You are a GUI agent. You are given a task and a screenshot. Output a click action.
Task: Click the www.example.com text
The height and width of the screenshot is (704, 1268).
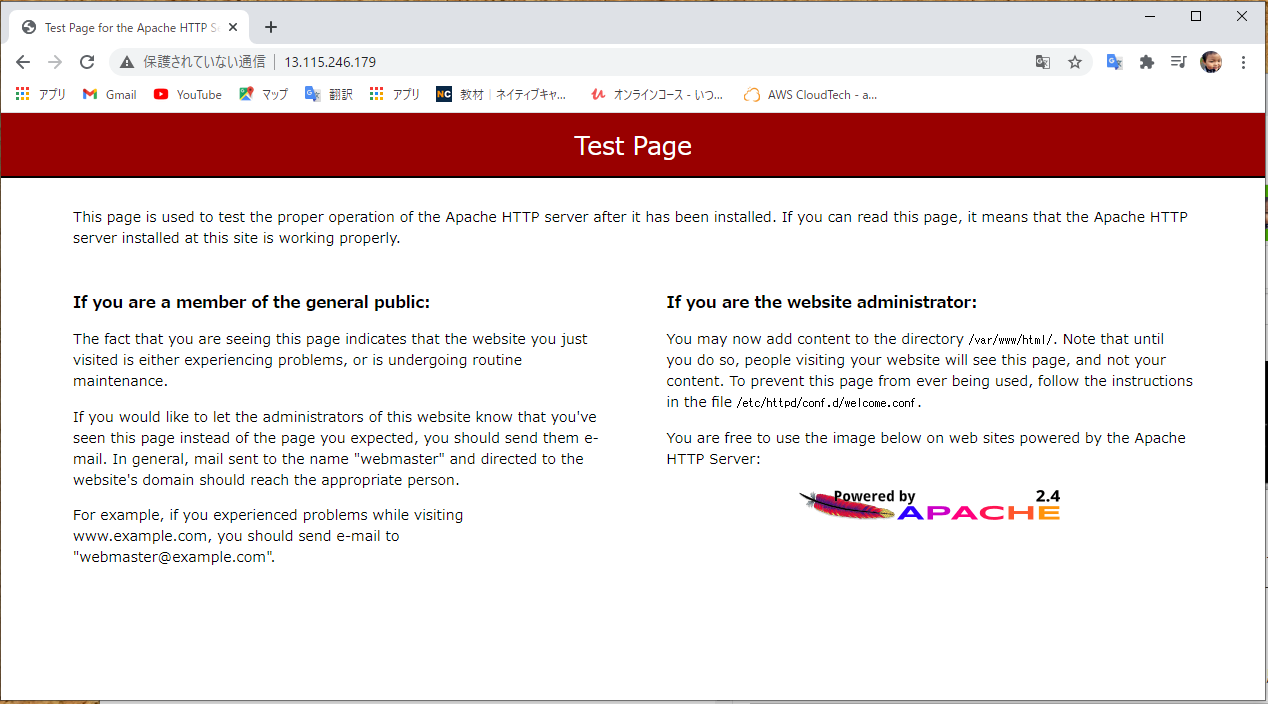tap(141, 536)
